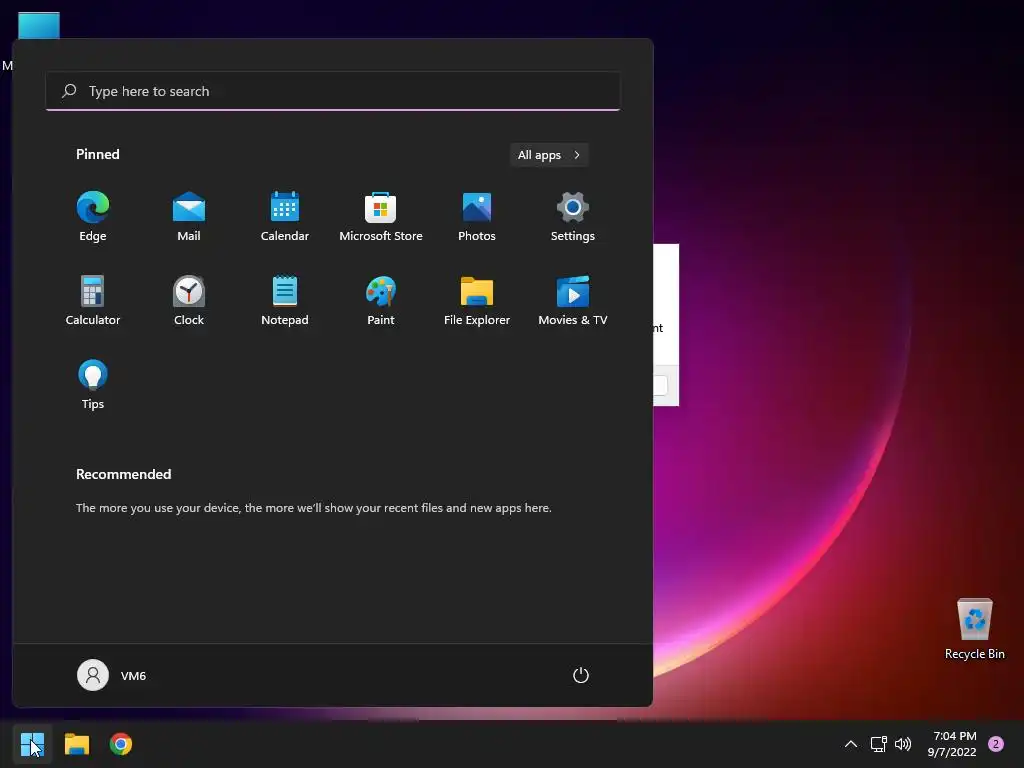This screenshot has height=768, width=1024.
Task: Select the Recycle Bin desktop icon
Action: click(x=974, y=628)
